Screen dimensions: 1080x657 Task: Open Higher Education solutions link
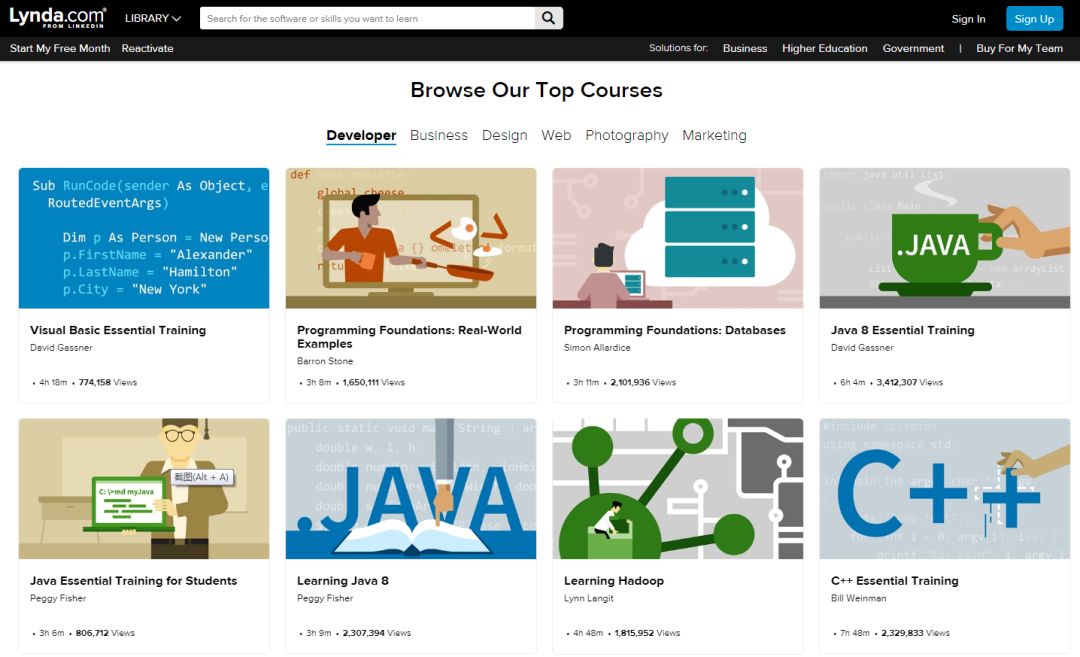[824, 48]
